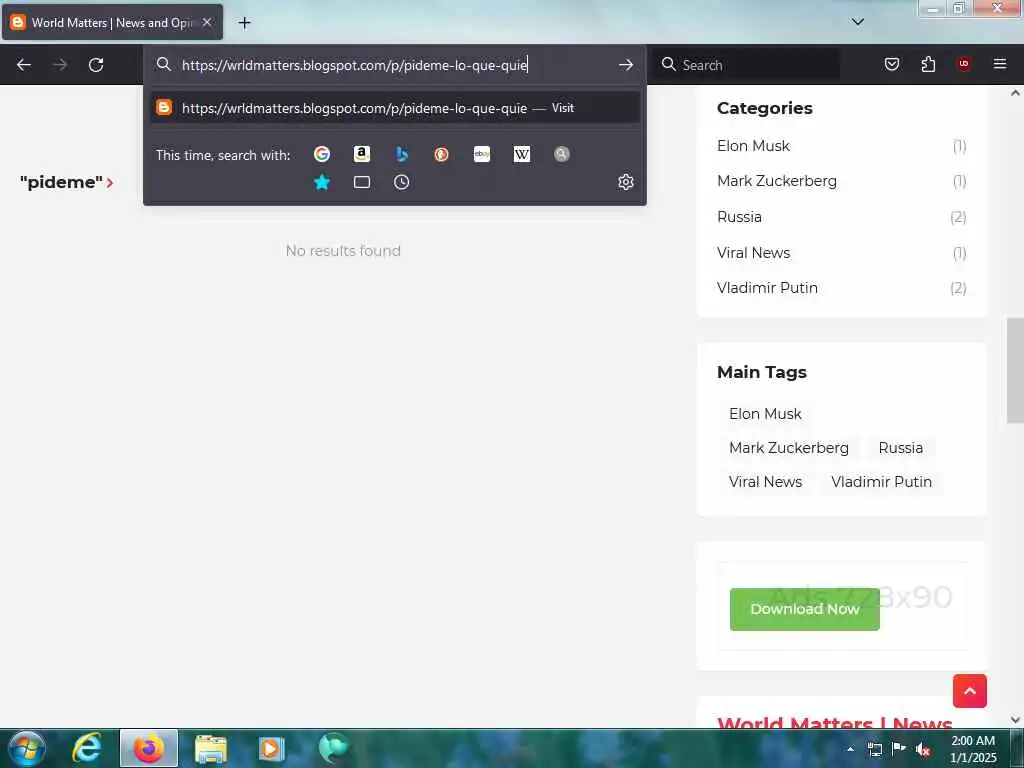Click the forward navigation arrow

point(60,65)
